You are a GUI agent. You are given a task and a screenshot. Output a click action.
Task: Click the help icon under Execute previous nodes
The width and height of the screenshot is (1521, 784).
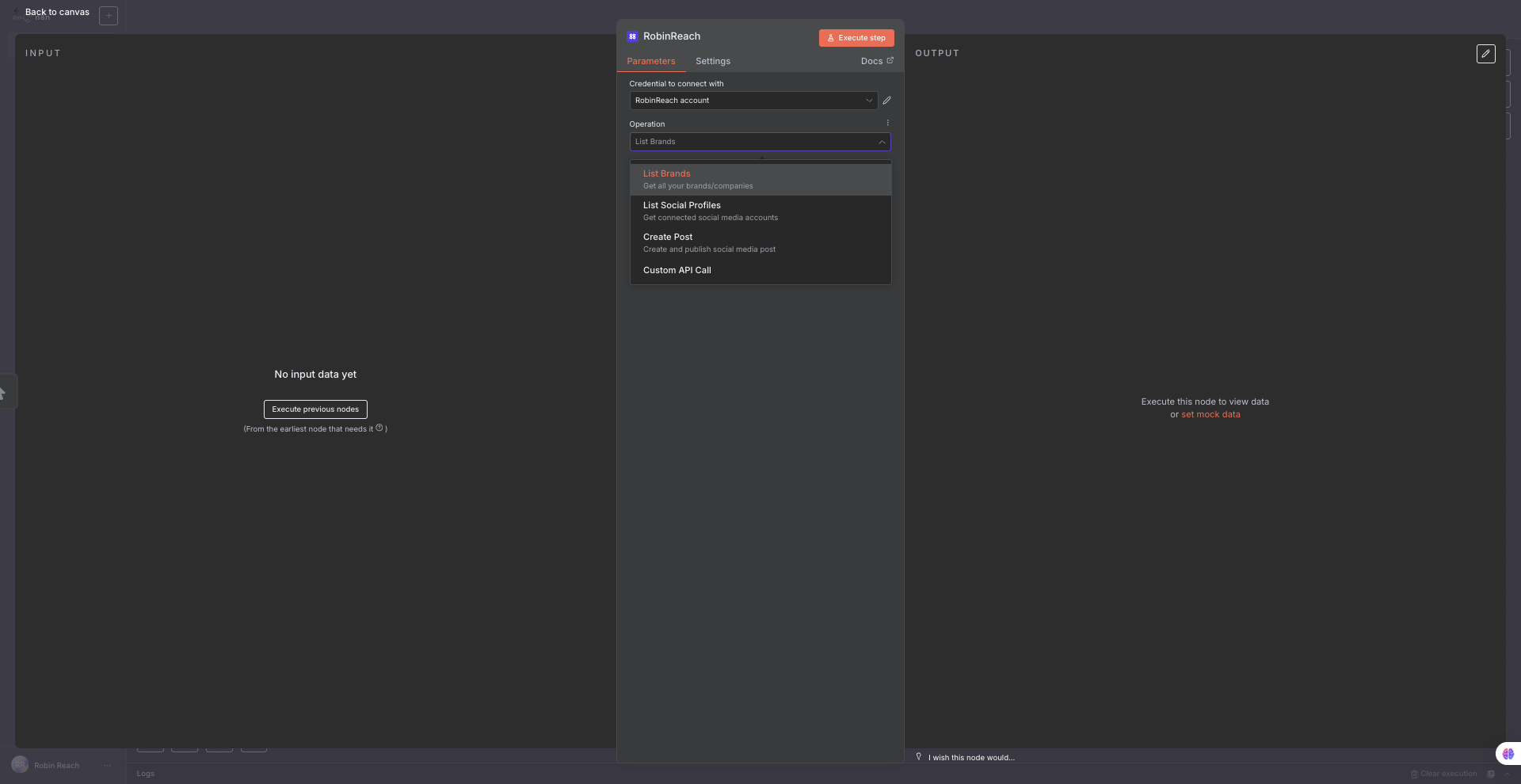click(379, 428)
